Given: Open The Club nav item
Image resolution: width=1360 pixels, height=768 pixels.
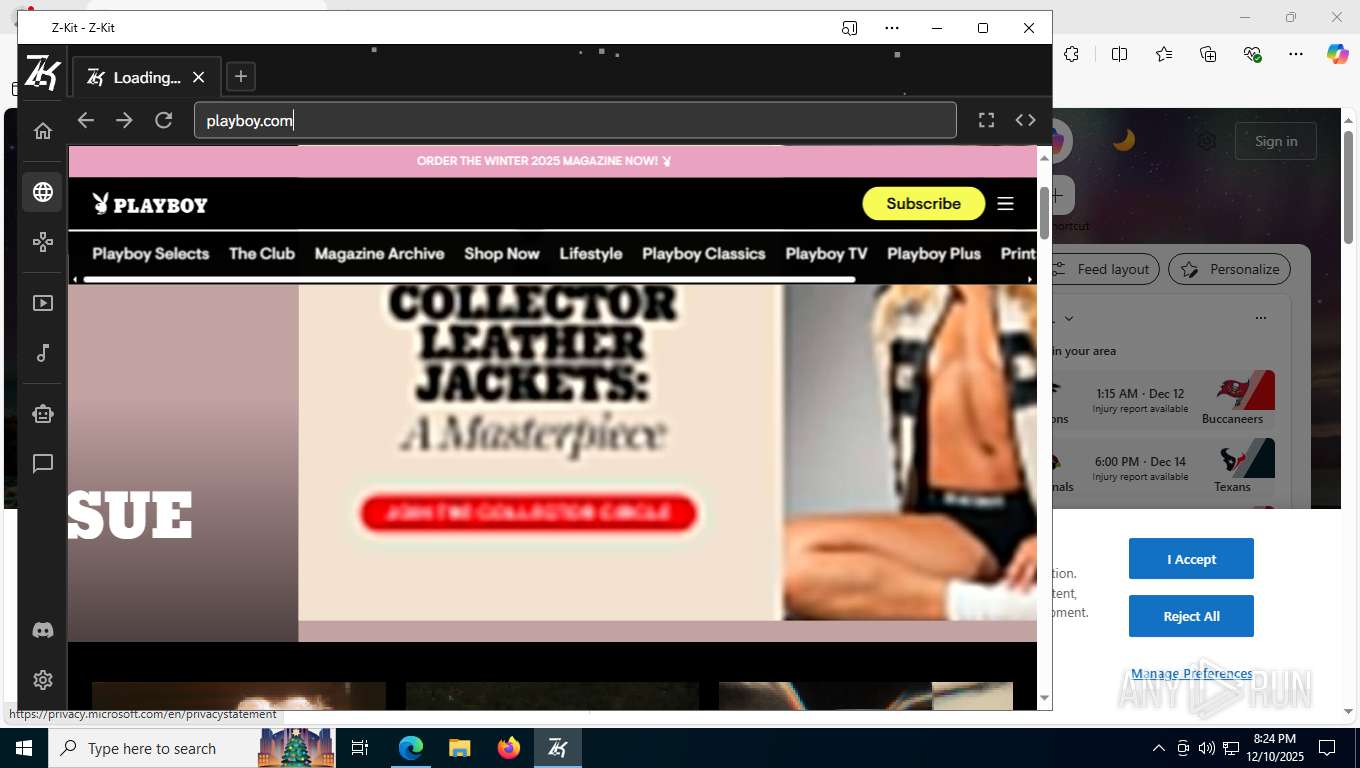Looking at the screenshot, I should pos(262,254).
